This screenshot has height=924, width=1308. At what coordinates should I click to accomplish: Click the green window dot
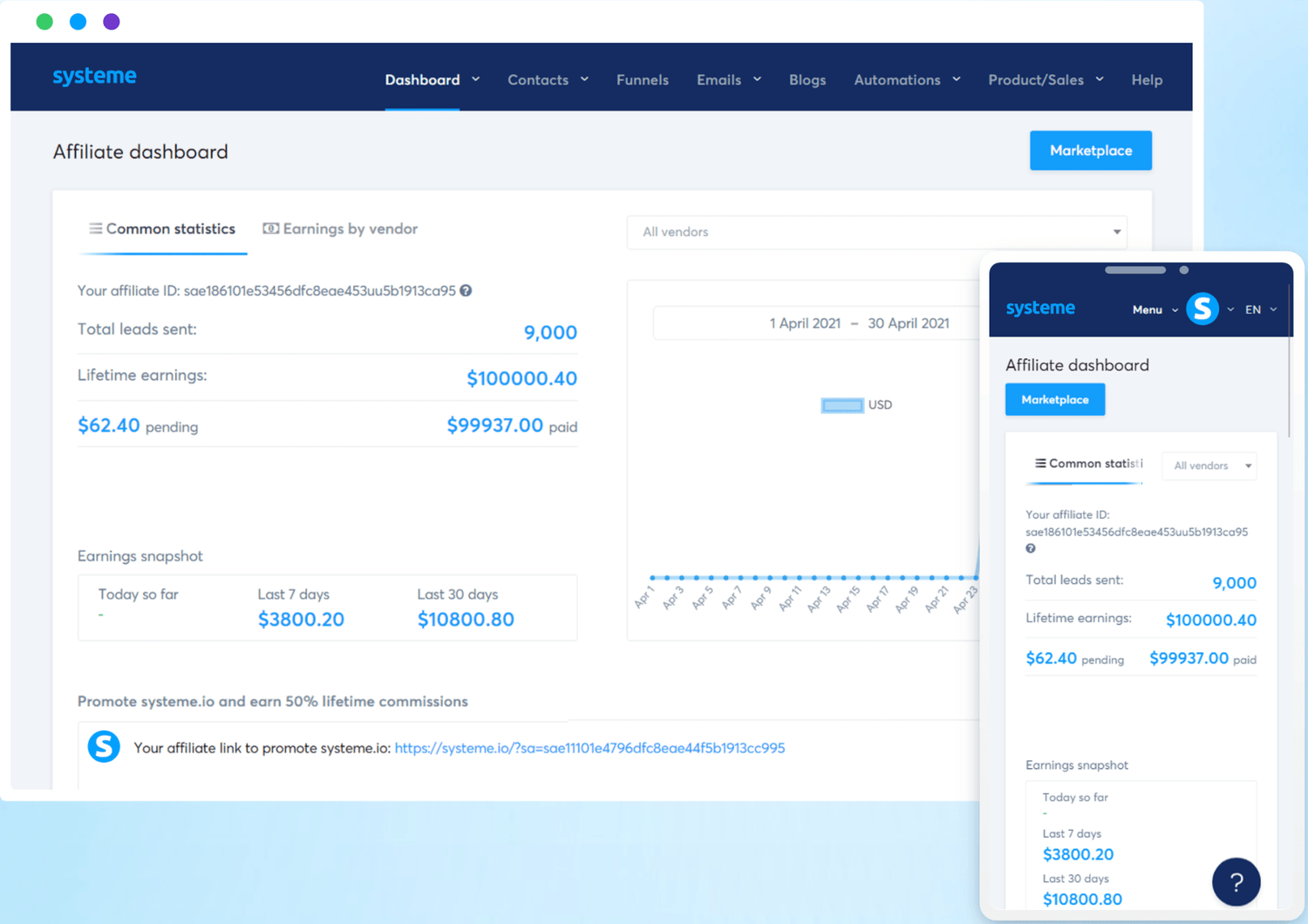[x=44, y=22]
